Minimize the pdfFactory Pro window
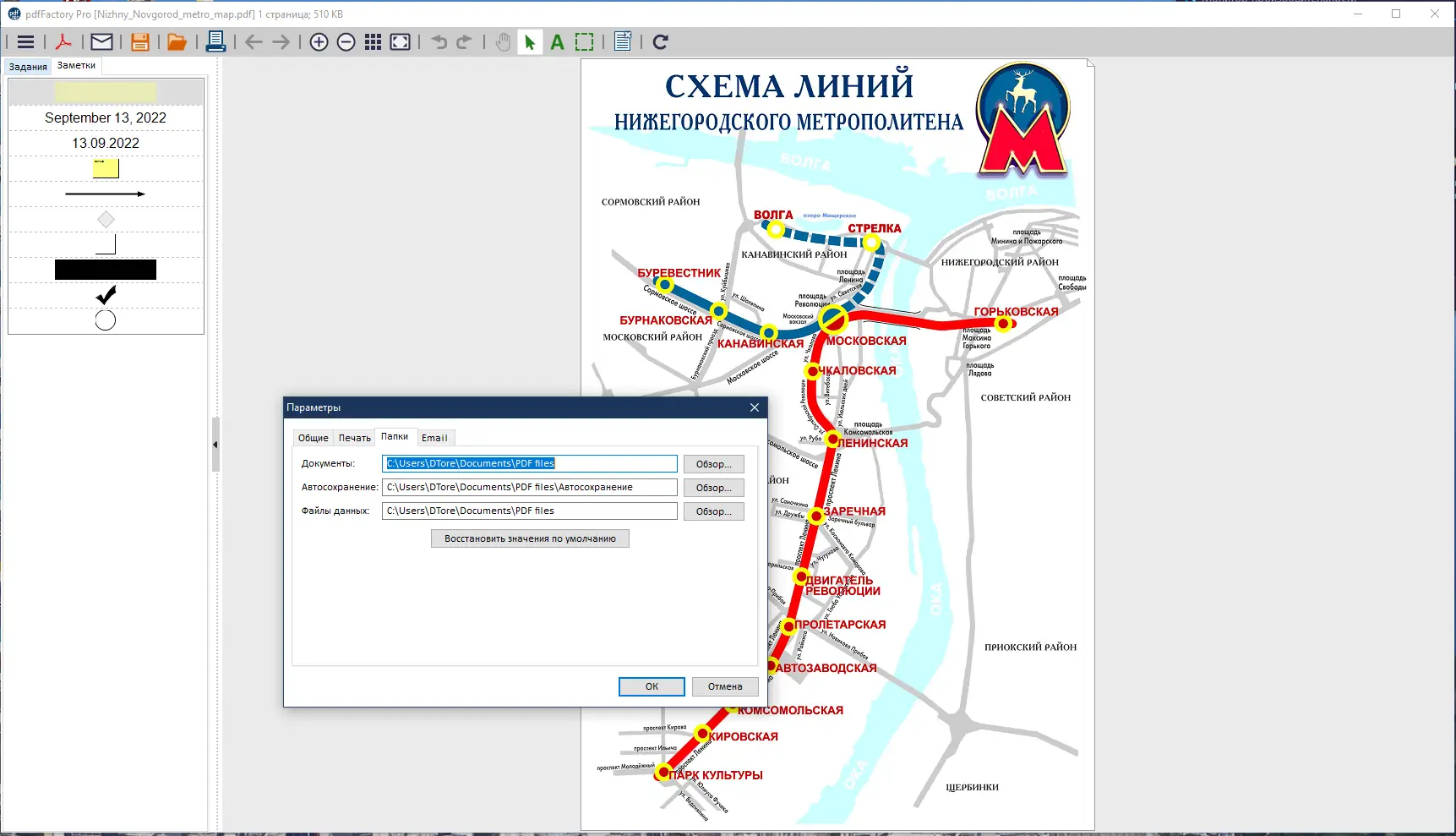 coord(1358,14)
